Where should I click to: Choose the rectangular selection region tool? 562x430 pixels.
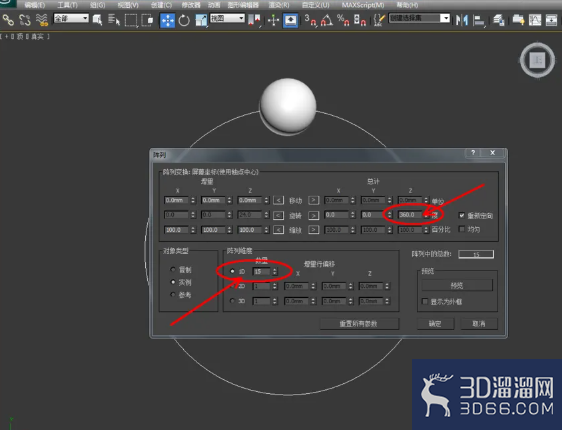[x=131, y=20]
